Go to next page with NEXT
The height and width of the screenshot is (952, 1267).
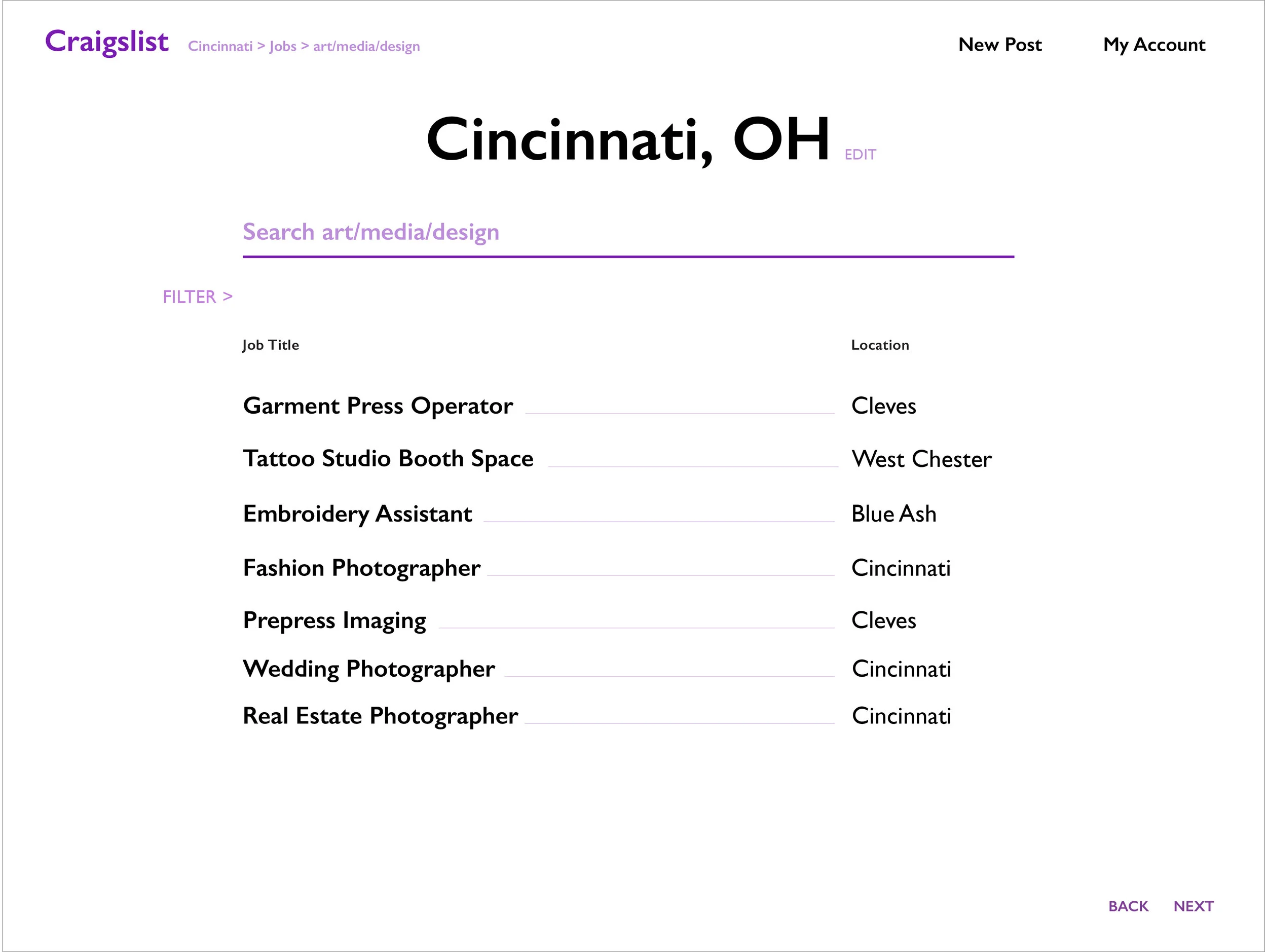(x=1193, y=906)
